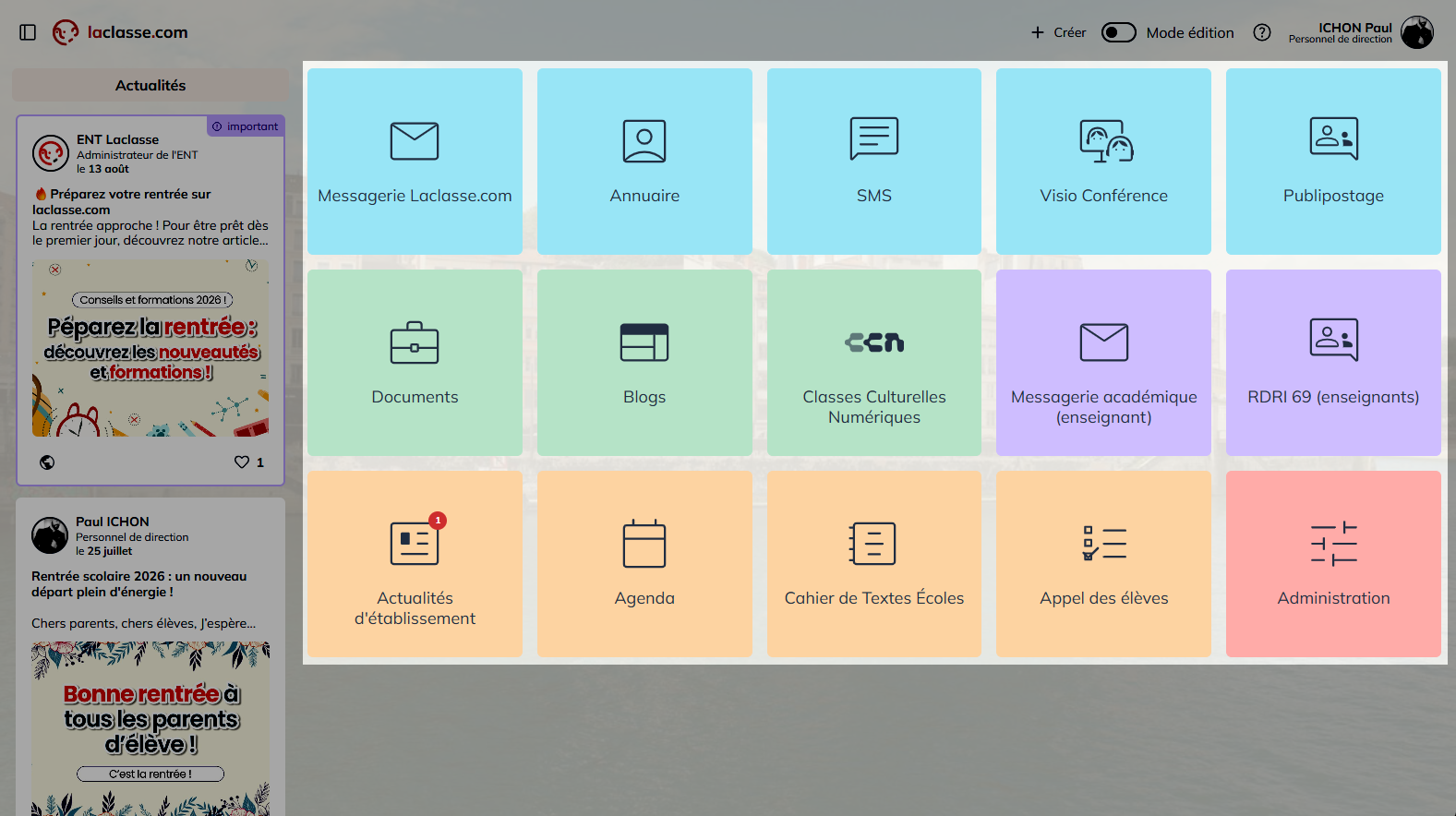Toggle Mode édition switch
This screenshot has height=816, width=1456.
coord(1119,32)
